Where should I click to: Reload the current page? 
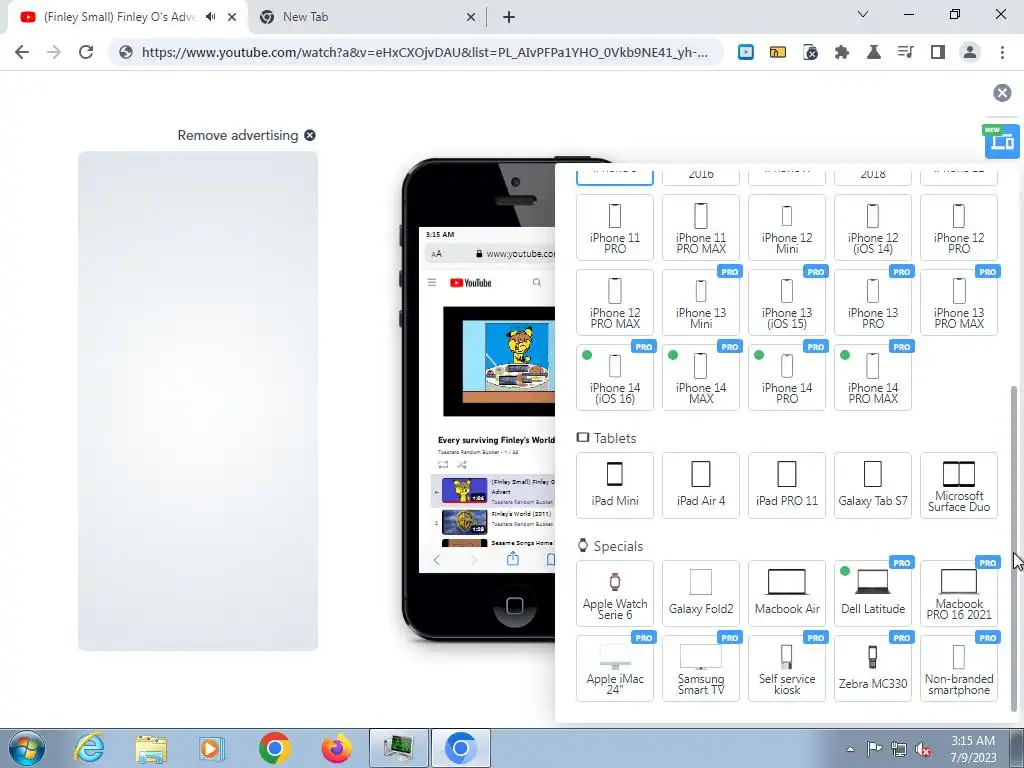click(x=86, y=52)
